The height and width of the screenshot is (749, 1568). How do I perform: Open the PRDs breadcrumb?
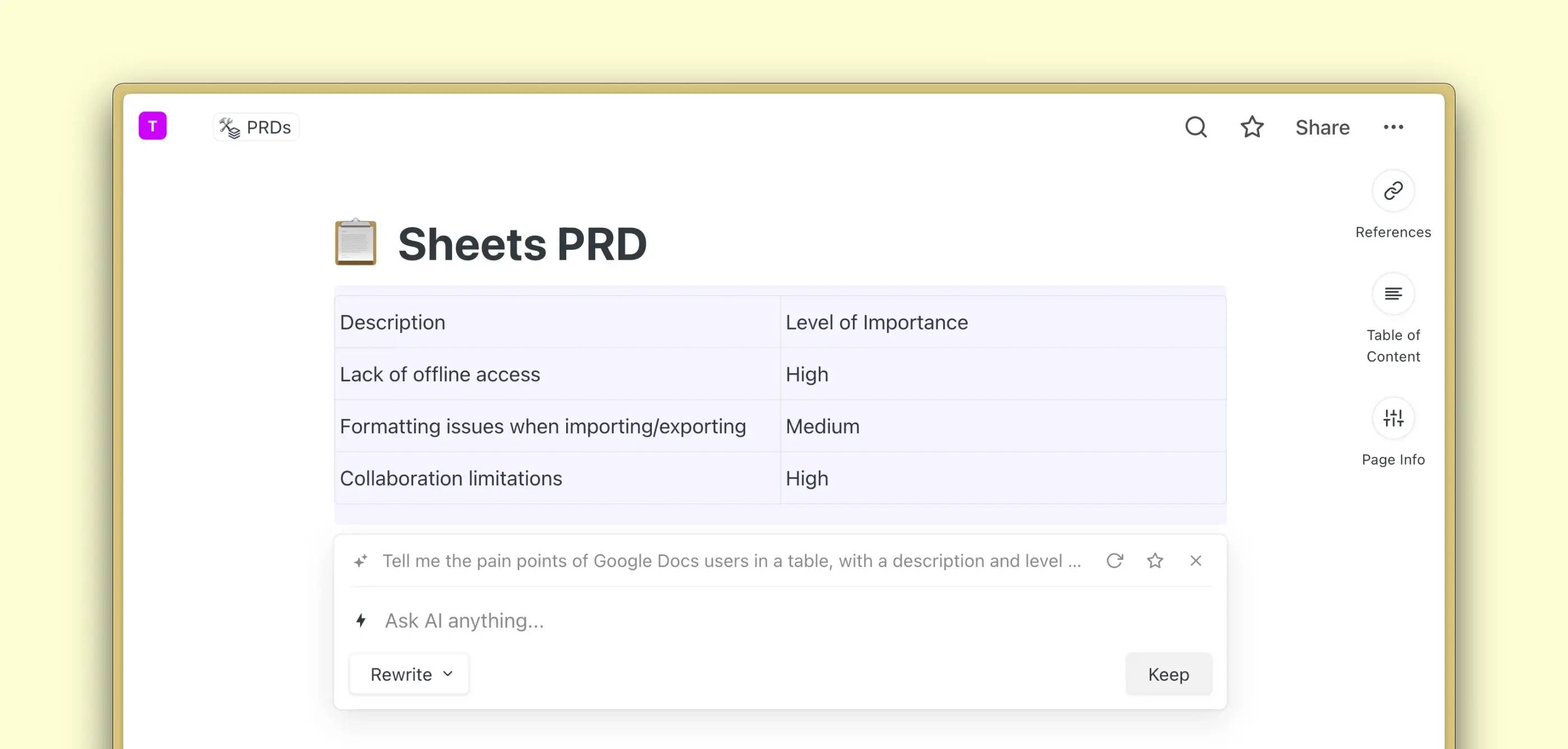(256, 127)
